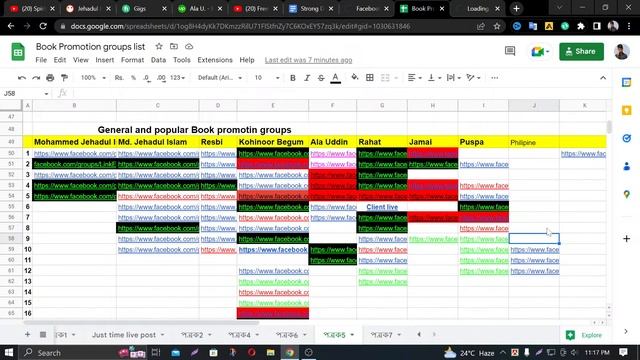Increase decimal places
Screen dimensions: 640x360
coord(161,78)
